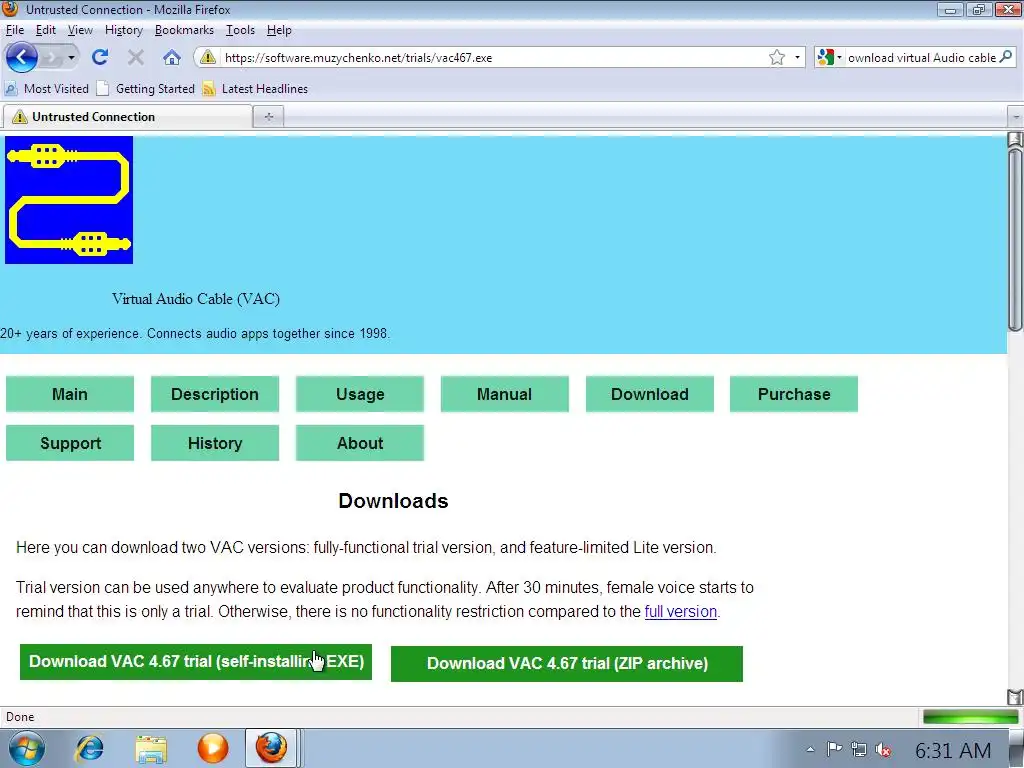
Task: Reload the page with the refresh icon
Action: (100, 57)
